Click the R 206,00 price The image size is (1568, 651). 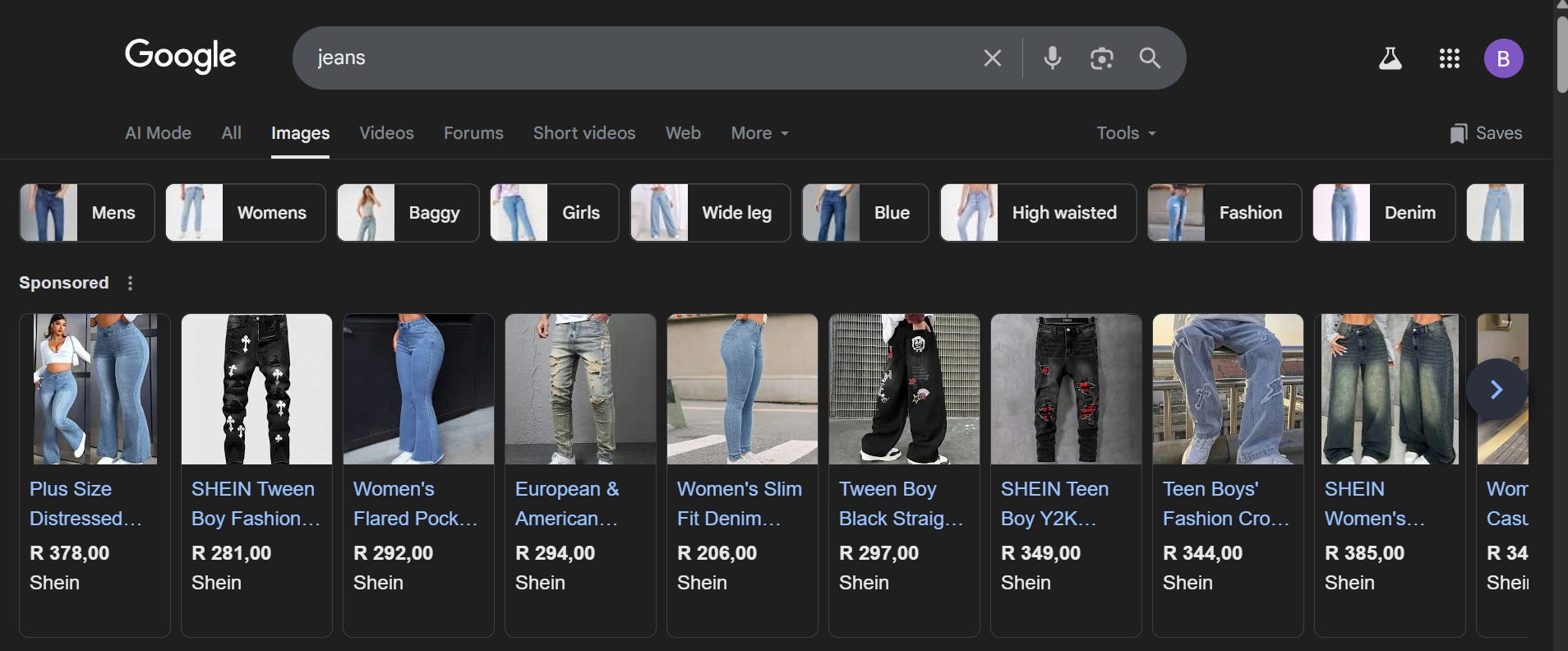pos(717,553)
